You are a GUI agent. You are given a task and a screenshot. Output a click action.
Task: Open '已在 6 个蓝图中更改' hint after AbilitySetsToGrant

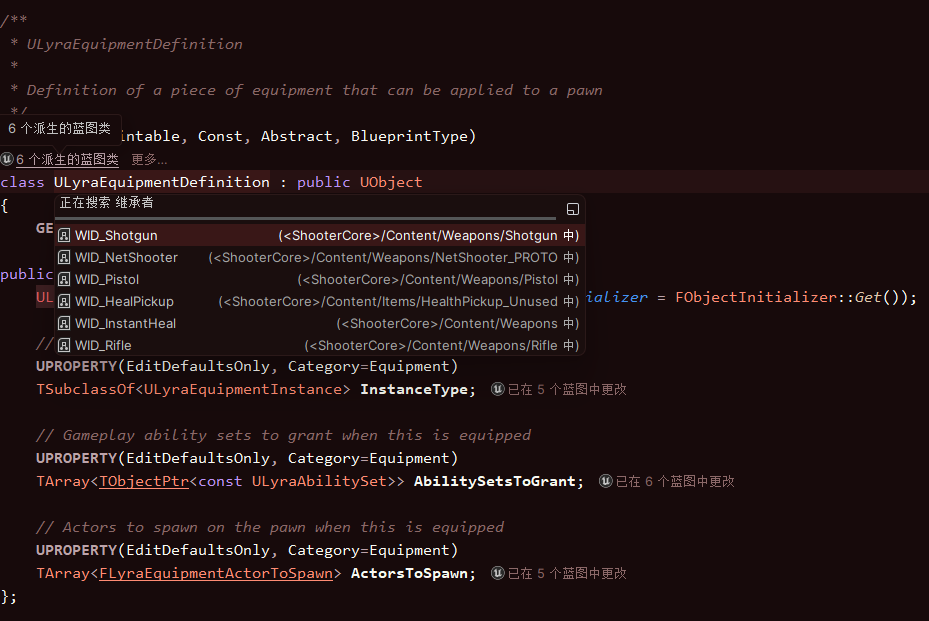675,481
